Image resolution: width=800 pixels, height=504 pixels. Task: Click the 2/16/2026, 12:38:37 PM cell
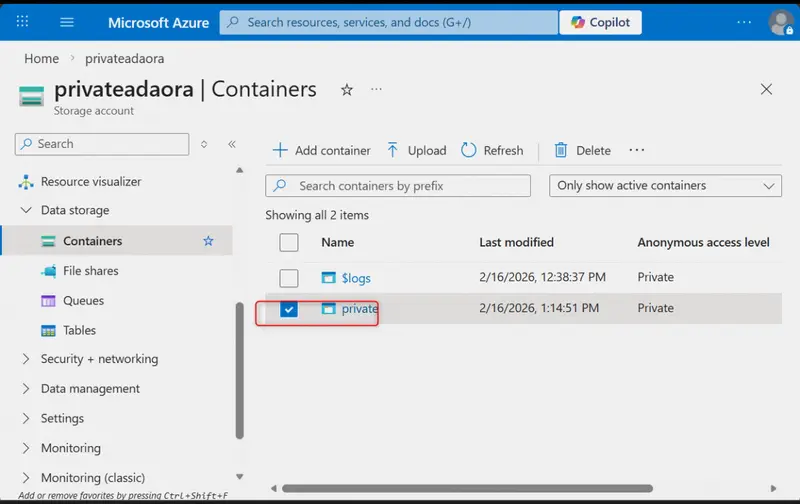point(542,277)
